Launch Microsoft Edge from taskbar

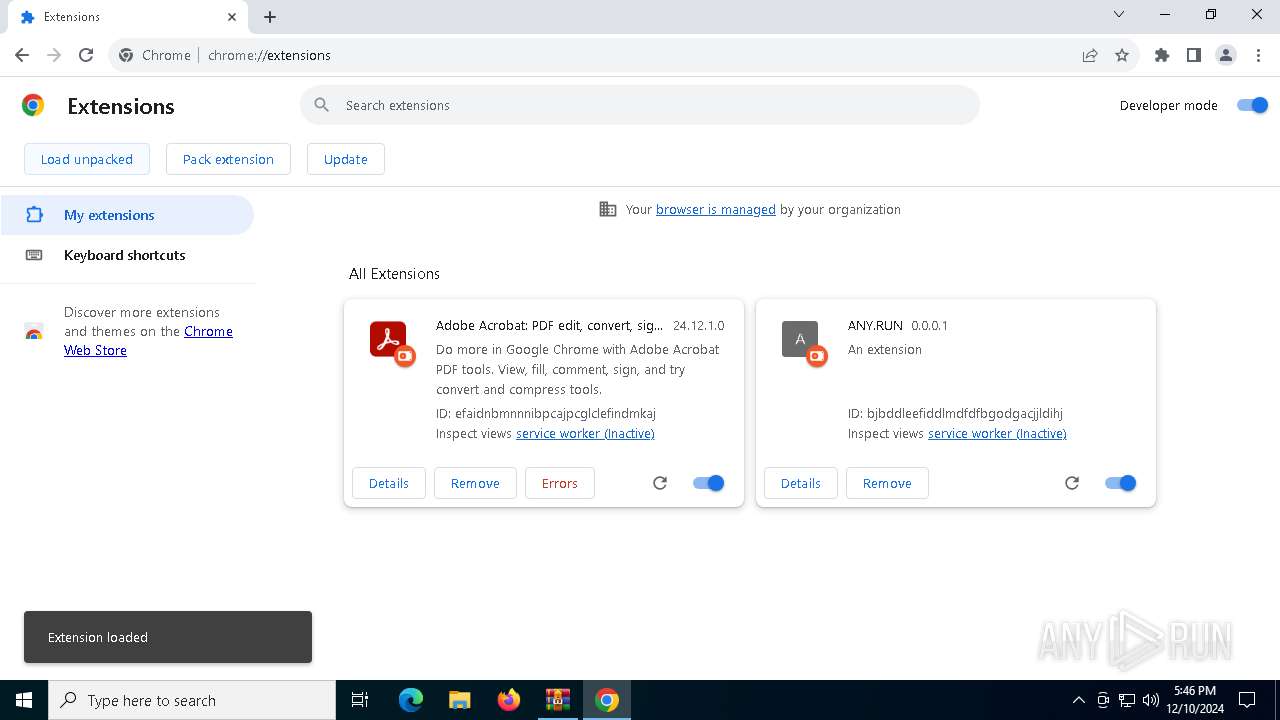coord(411,700)
